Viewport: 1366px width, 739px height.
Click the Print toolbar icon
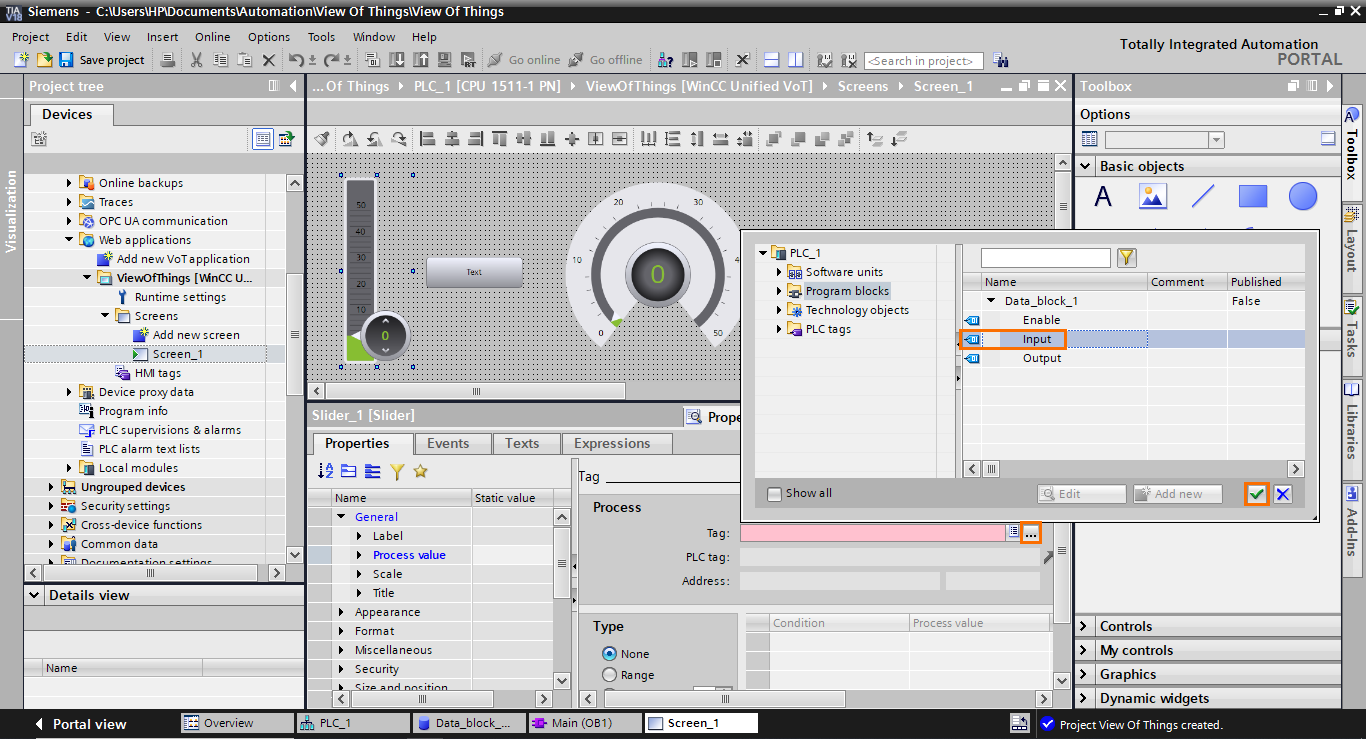(168, 60)
